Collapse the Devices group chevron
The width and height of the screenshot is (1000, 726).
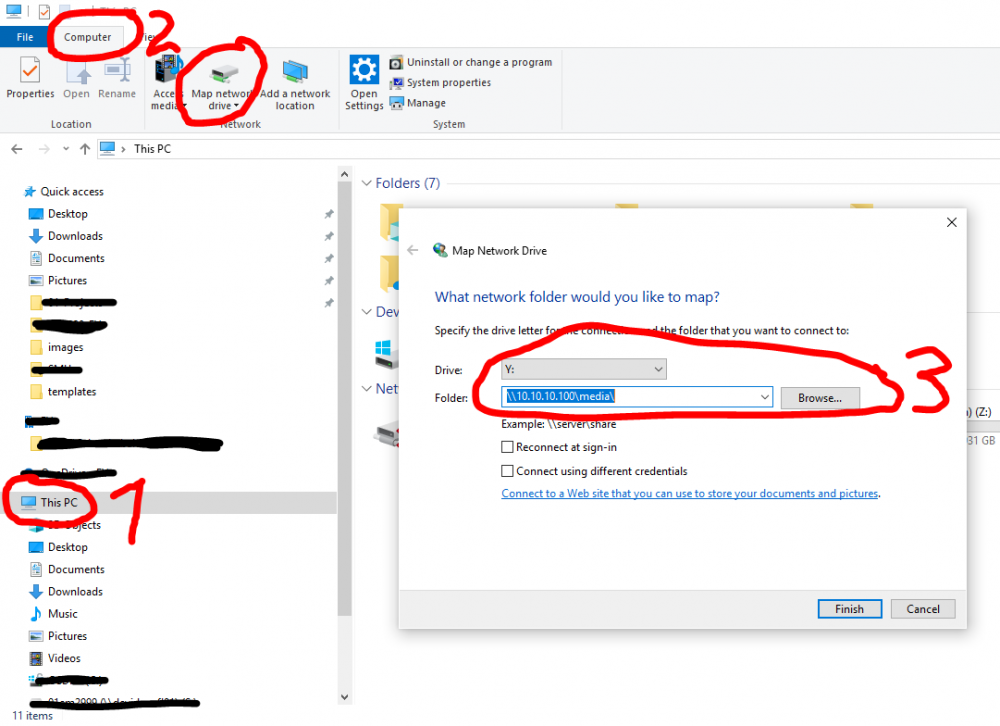point(367,312)
